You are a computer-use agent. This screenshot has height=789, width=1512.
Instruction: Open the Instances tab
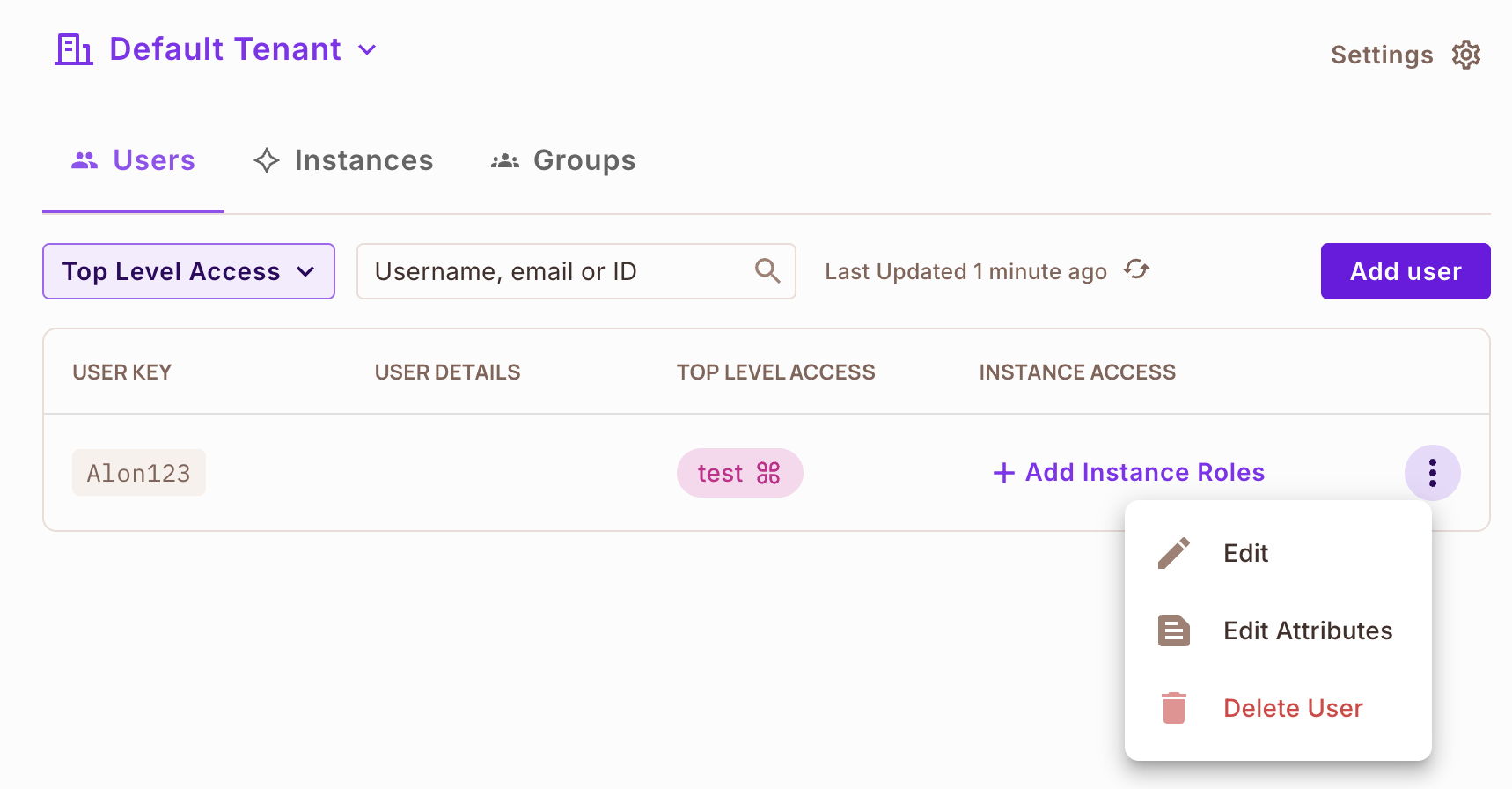(343, 160)
